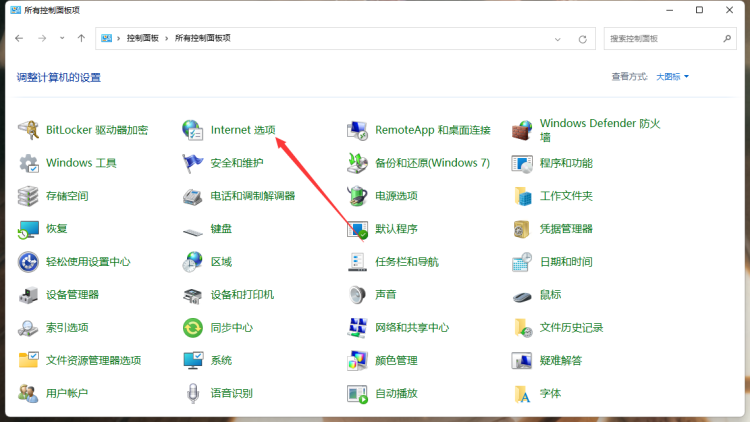Open the 区域 globe-clock icon
Screen dimensions: 750x422
coord(193,262)
